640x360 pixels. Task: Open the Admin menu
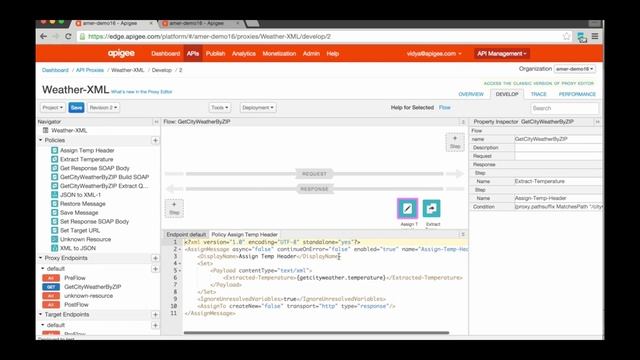point(311,53)
